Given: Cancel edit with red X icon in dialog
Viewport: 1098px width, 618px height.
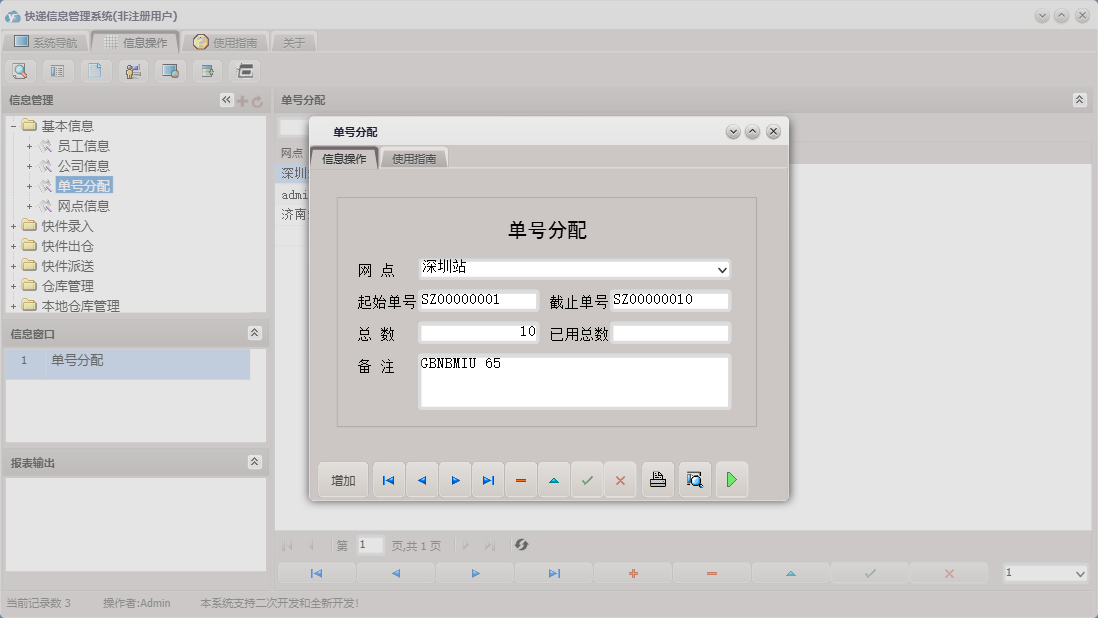Looking at the screenshot, I should tap(620, 480).
